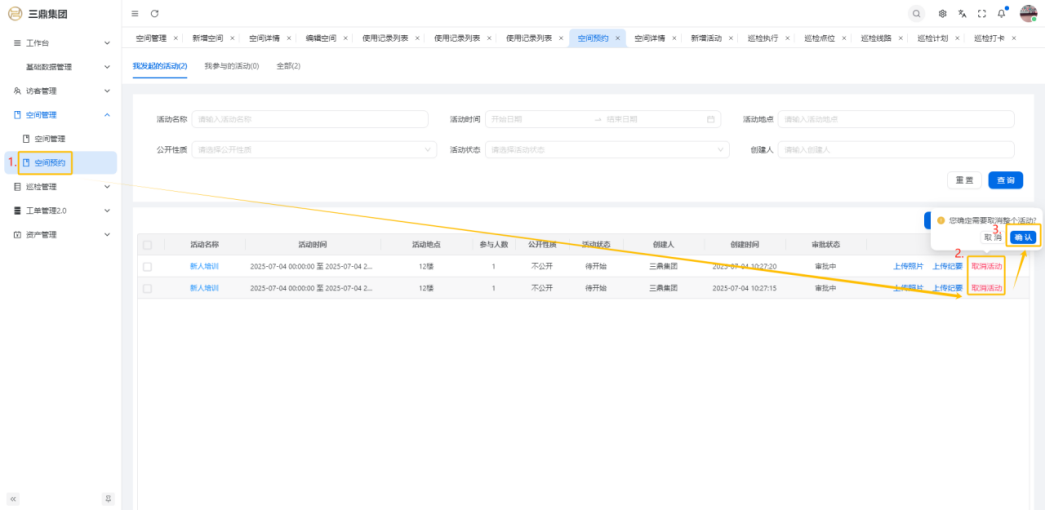Check the second 新人培训 row checkbox
Screen dimensions: 1045x510
coord(148,288)
